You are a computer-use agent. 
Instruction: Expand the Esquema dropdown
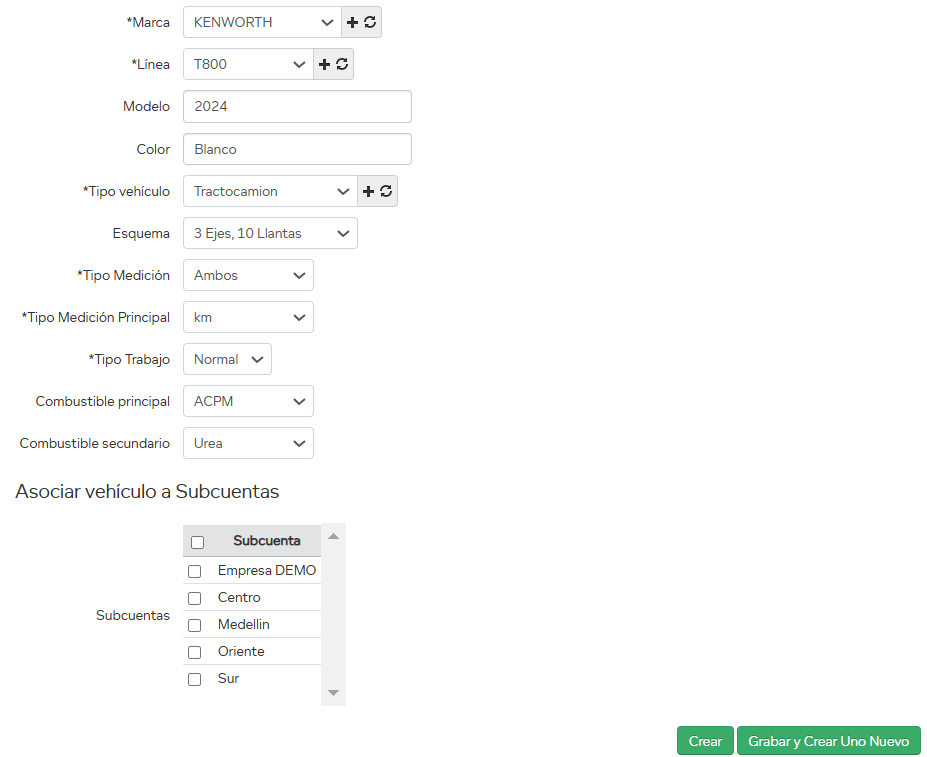(x=270, y=233)
